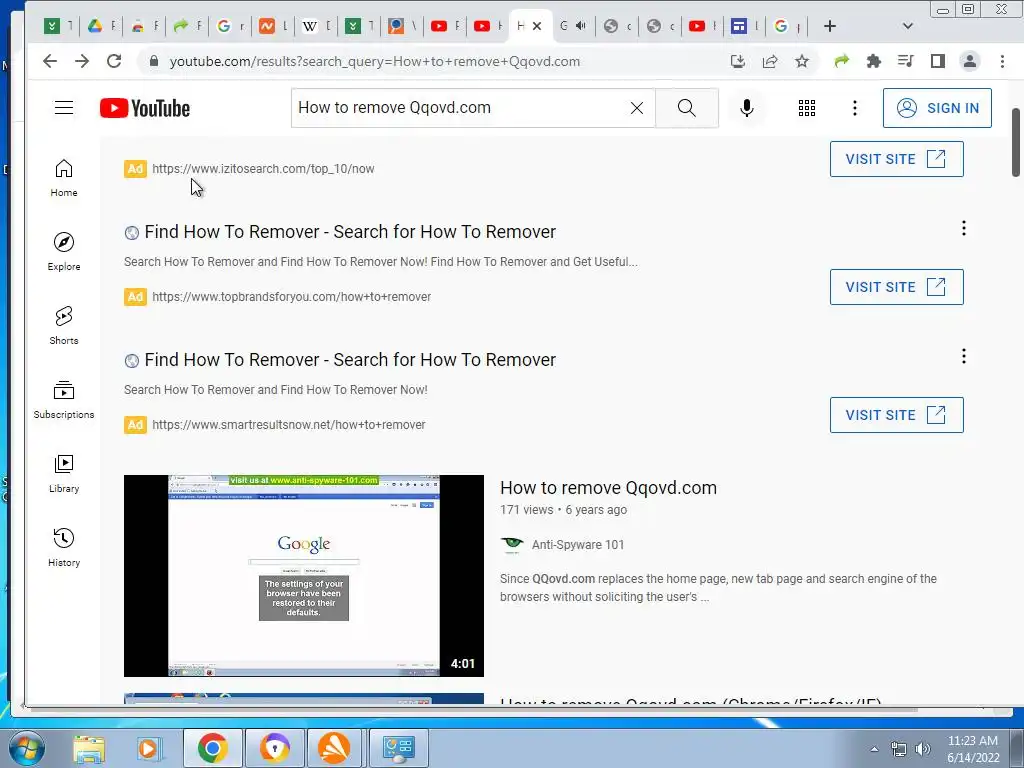Screen dimensions: 1024x768
Task: Show hidden system tray icons arrow
Action: click(x=874, y=748)
